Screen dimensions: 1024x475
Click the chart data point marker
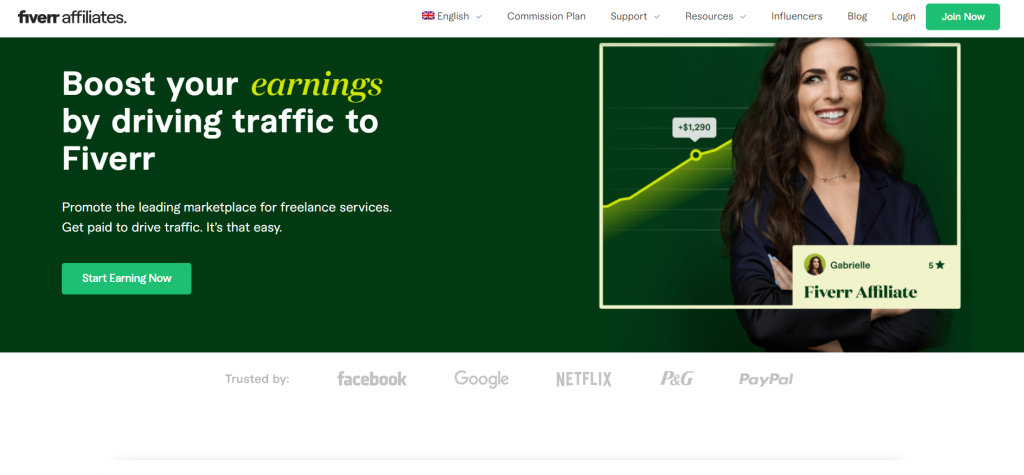point(696,155)
